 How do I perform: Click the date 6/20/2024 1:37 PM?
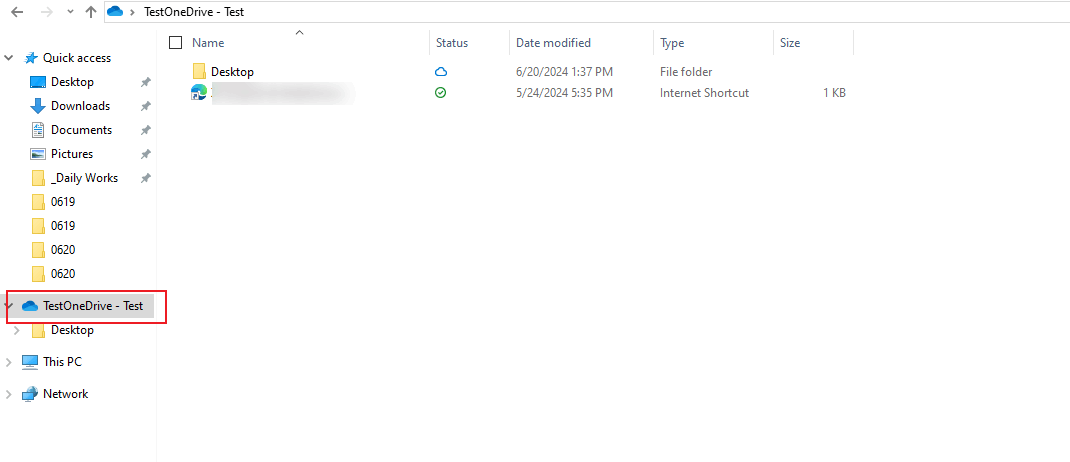coord(564,72)
